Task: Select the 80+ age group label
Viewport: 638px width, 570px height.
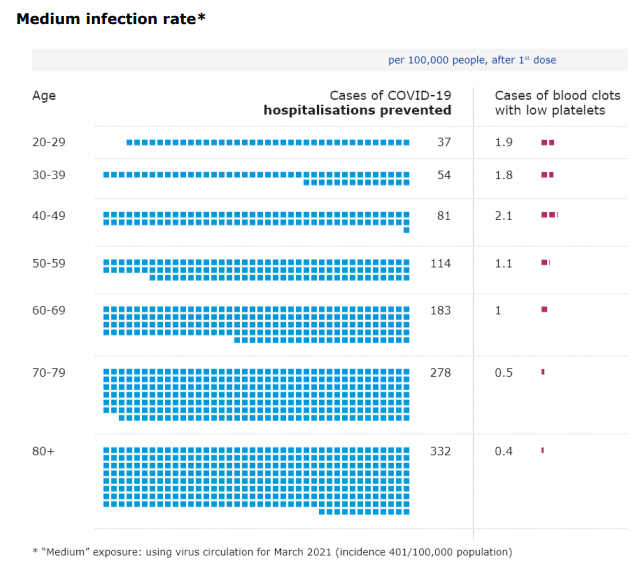Action: click(44, 452)
